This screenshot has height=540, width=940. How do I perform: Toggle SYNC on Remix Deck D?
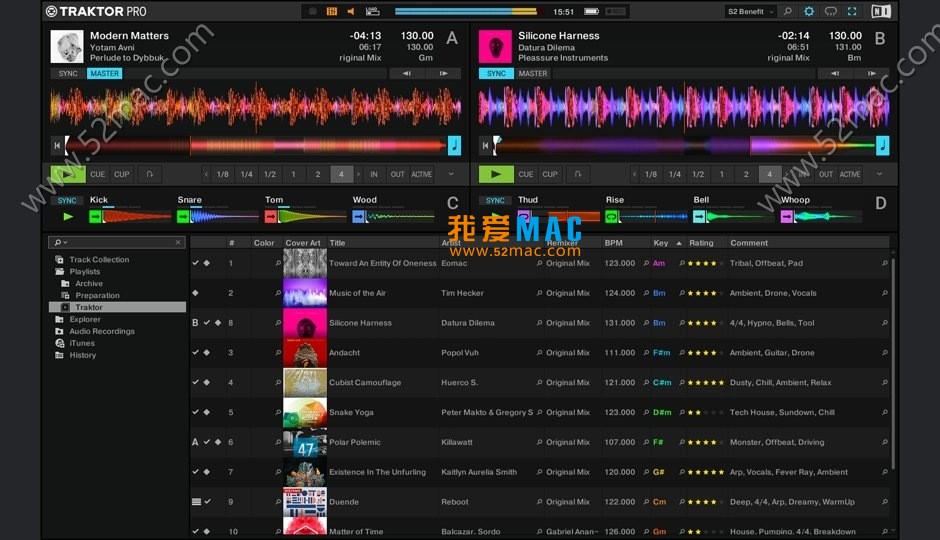tap(495, 201)
